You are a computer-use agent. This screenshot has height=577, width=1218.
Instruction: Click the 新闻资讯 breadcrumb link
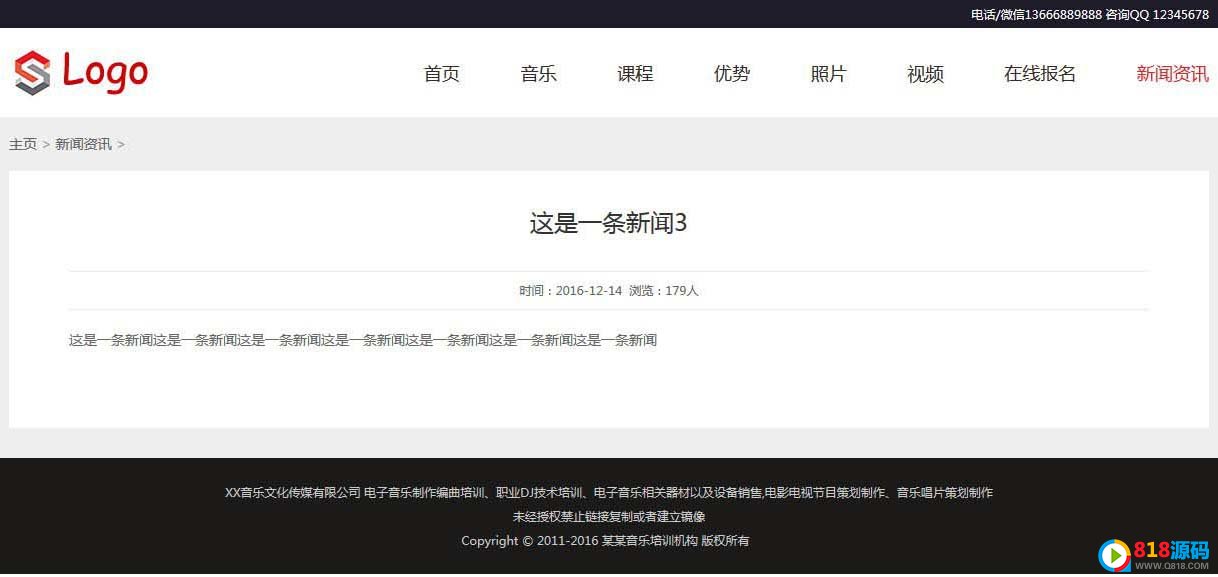point(83,144)
